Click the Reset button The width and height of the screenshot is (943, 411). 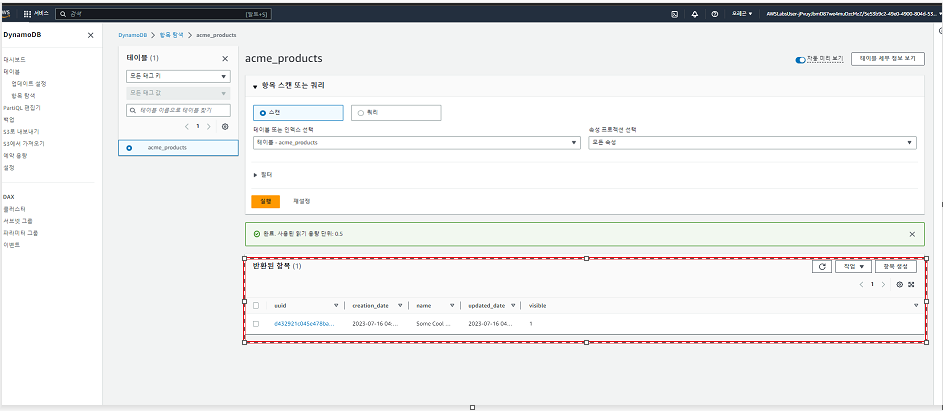[301, 201]
